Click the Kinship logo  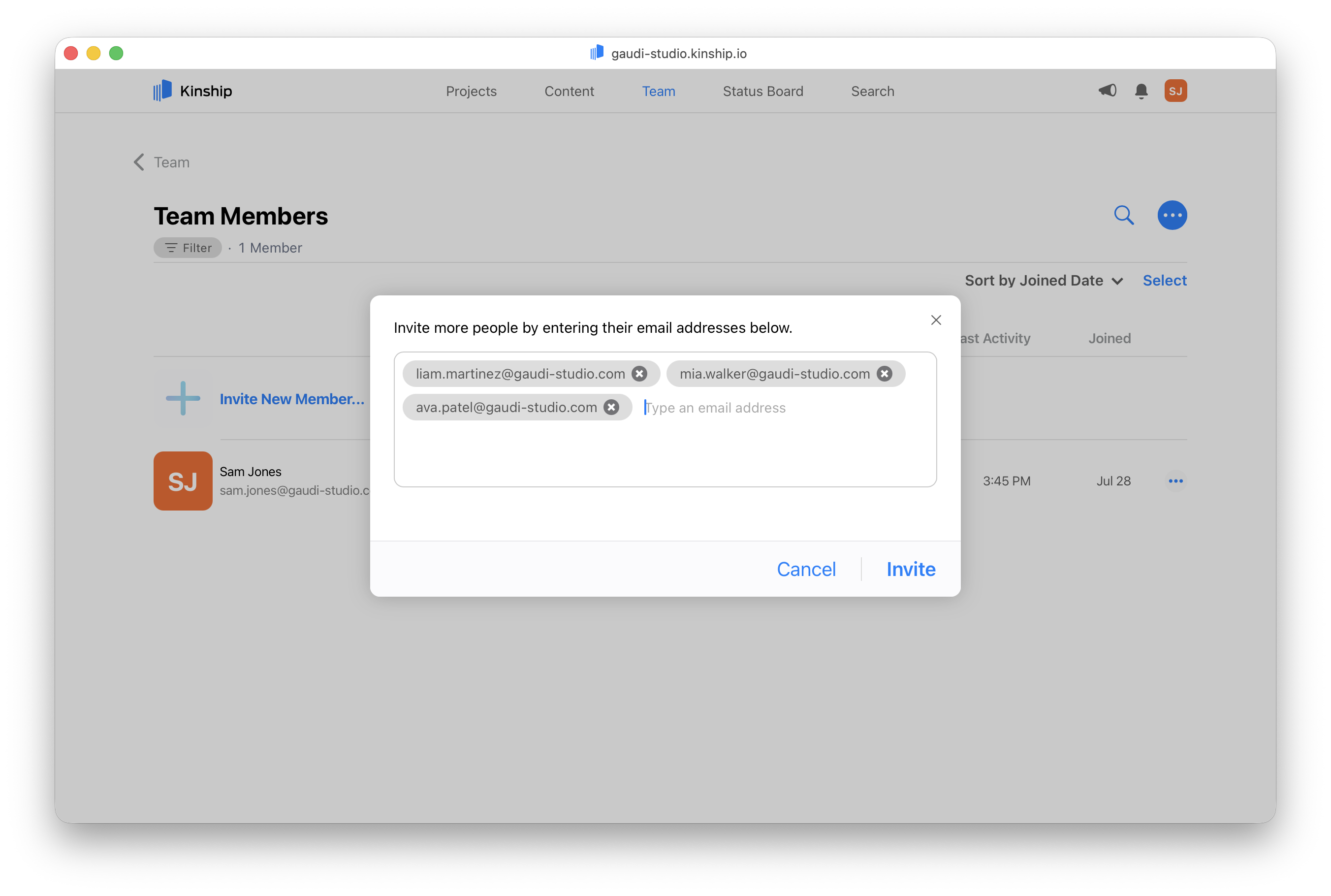pos(192,90)
